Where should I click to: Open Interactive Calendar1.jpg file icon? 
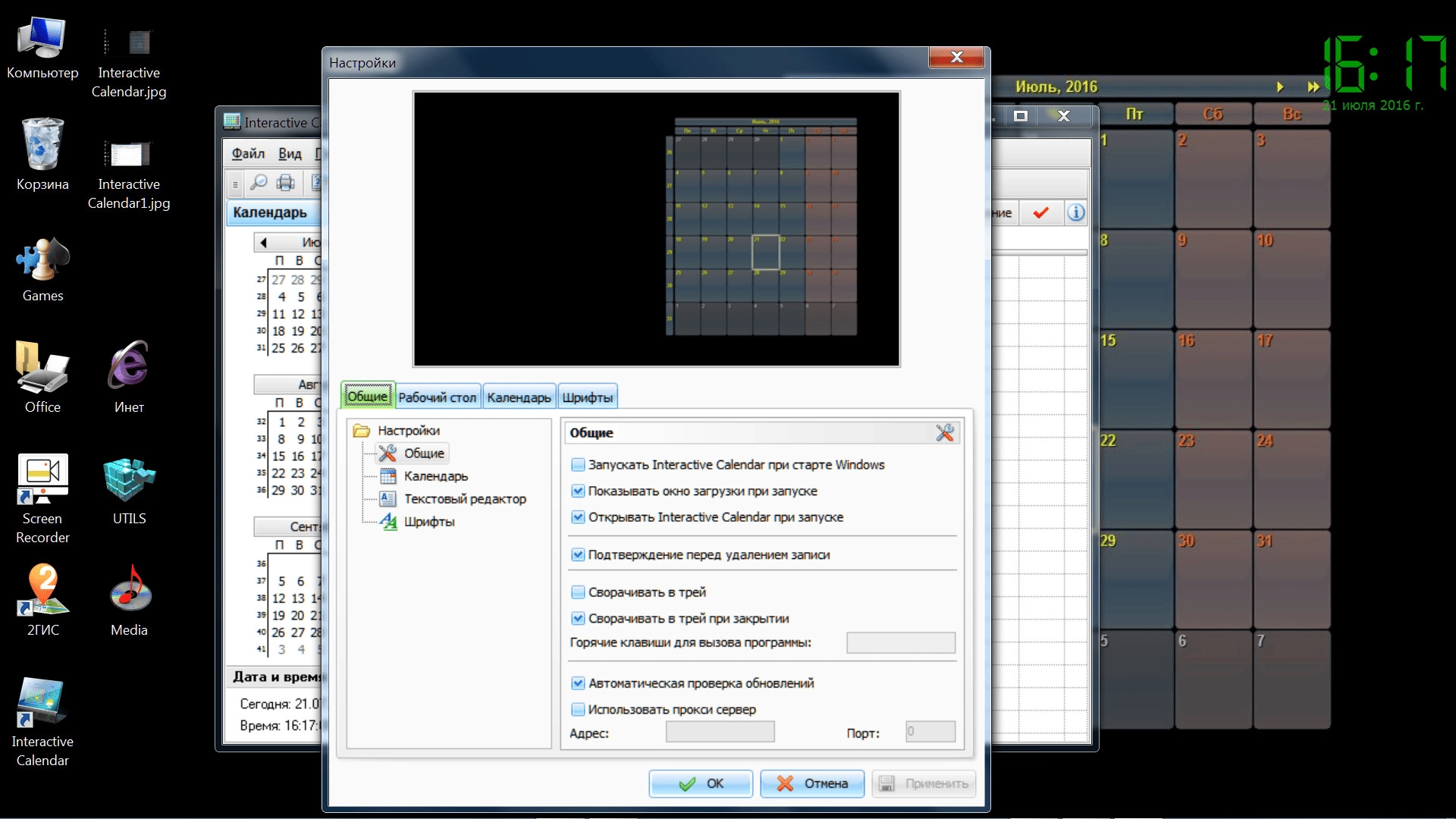click(x=129, y=174)
